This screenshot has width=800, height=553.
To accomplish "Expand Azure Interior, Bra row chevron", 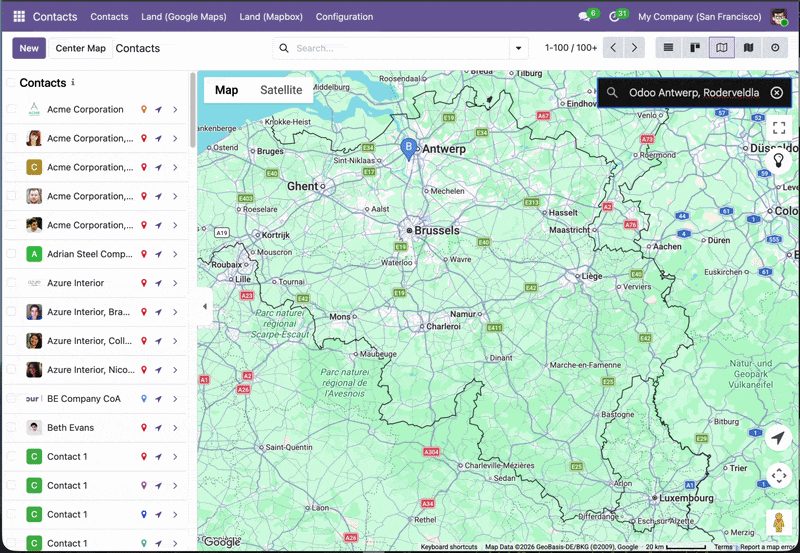I will coord(175,312).
